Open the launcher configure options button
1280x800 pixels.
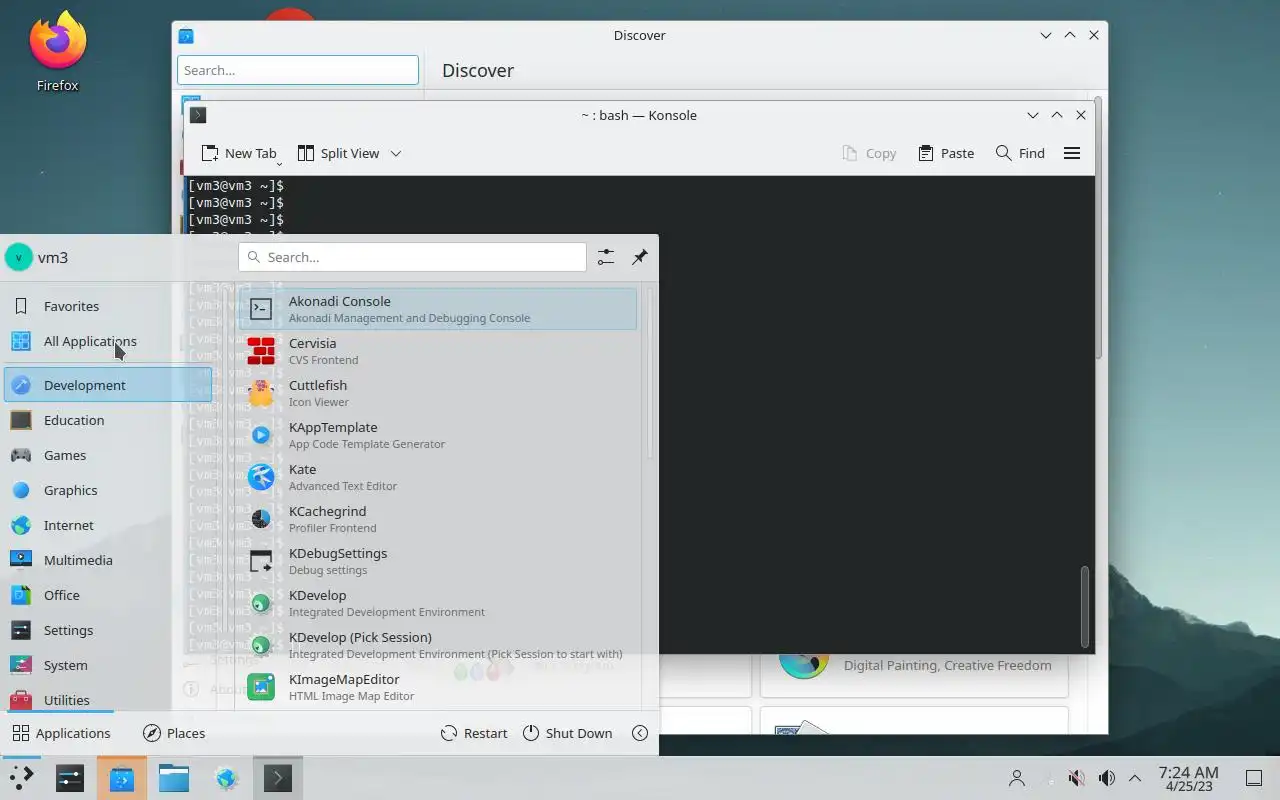[x=606, y=257]
